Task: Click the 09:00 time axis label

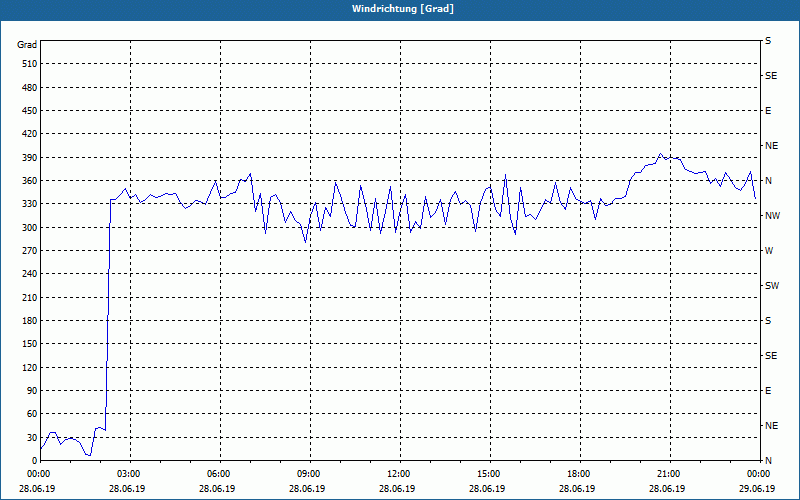Action: click(x=308, y=473)
